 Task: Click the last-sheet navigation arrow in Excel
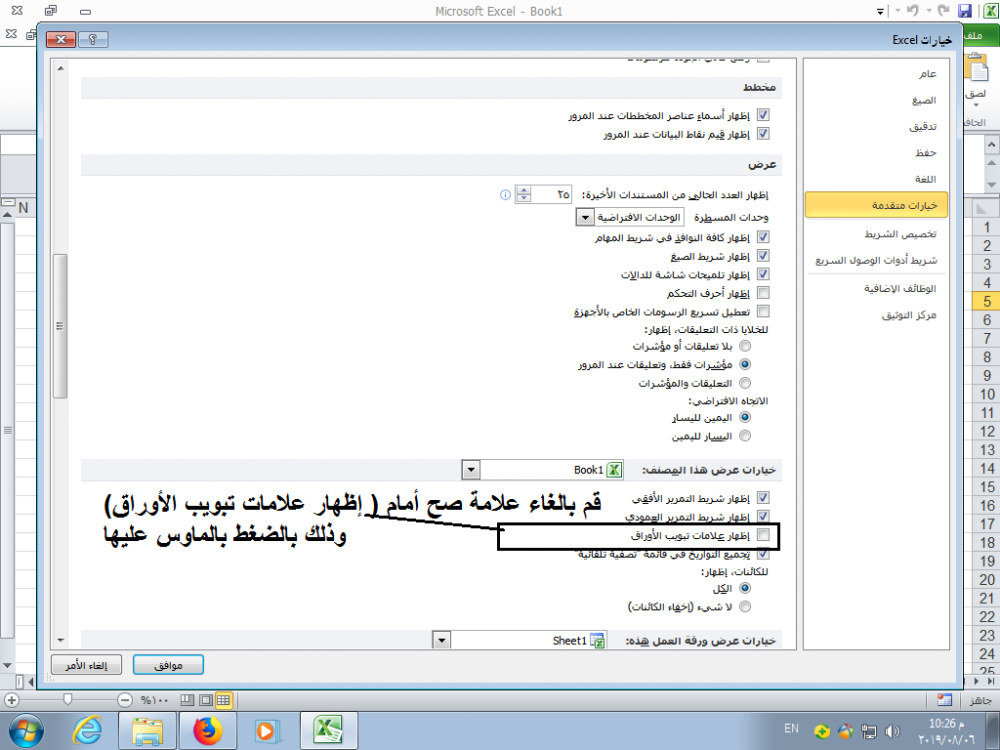[990, 681]
